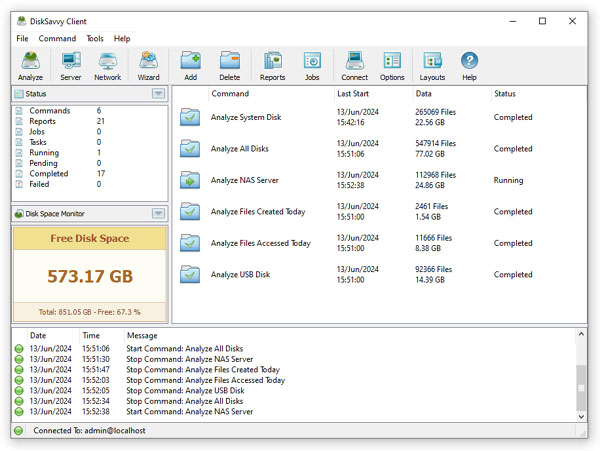Screen dimensions: 600x451
Task: Select the Analyze All Disks command
Action: (x=240, y=148)
